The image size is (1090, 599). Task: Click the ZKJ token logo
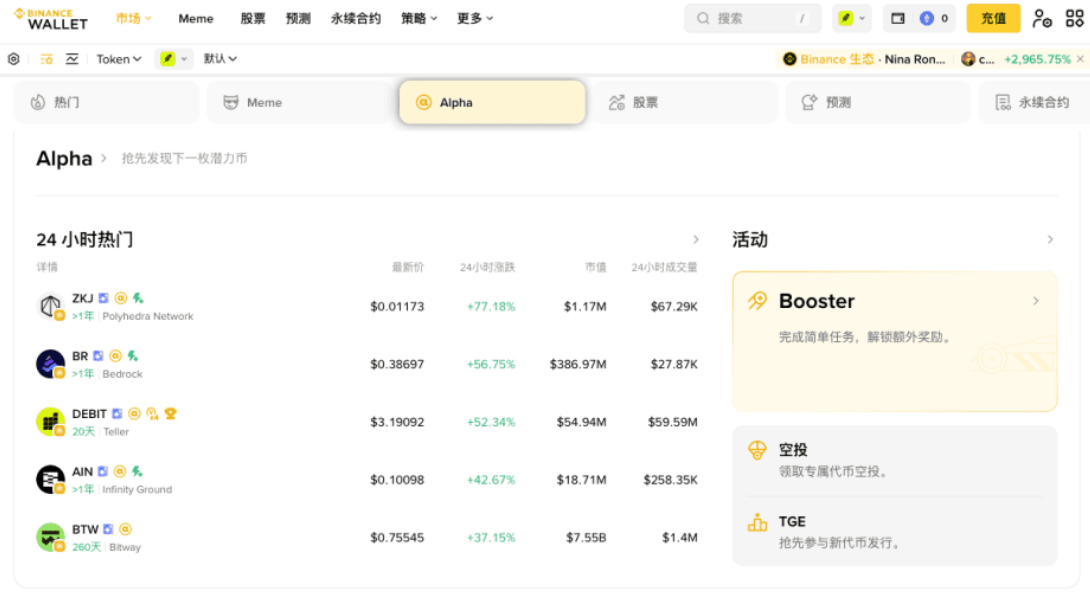50,306
